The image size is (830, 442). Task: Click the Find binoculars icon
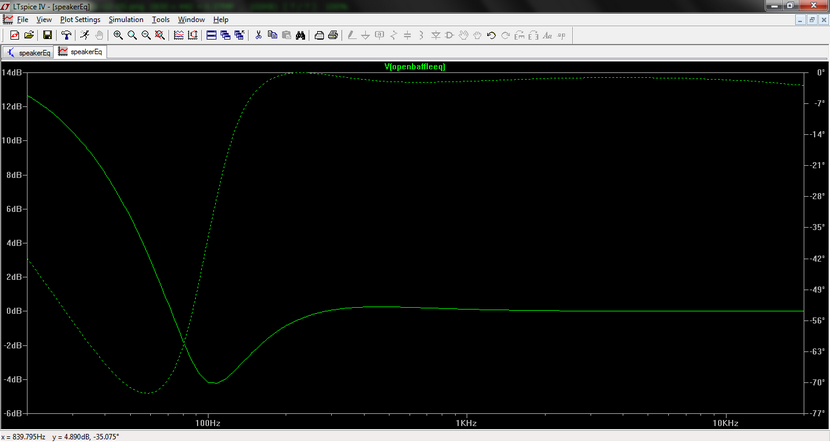point(299,35)
